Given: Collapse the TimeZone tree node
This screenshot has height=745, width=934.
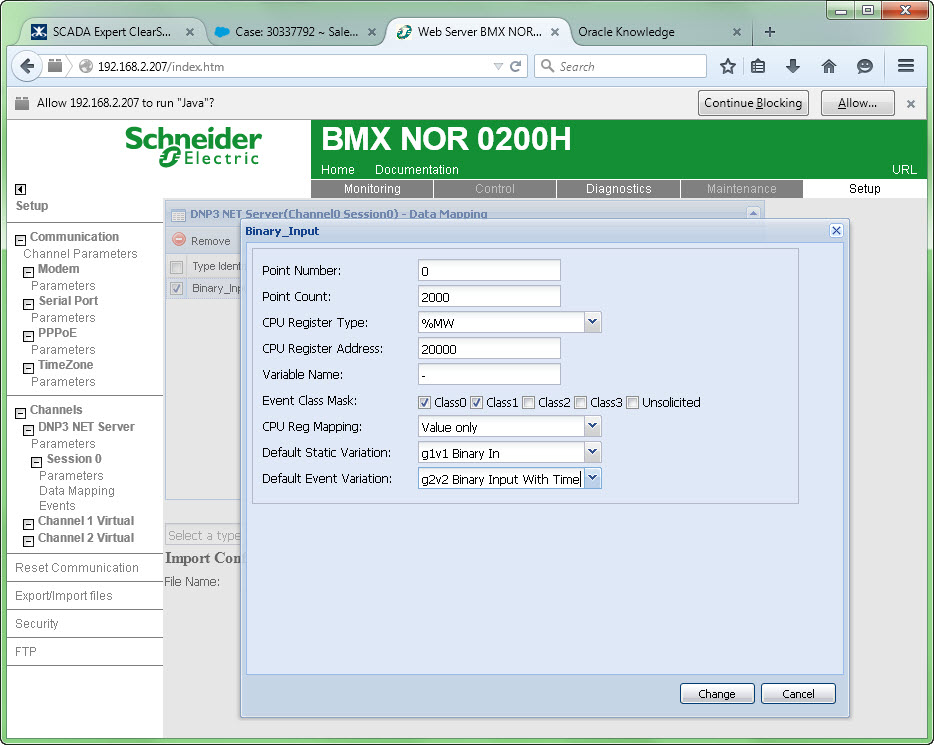Looking at the screenshot, I should (28, 369).
